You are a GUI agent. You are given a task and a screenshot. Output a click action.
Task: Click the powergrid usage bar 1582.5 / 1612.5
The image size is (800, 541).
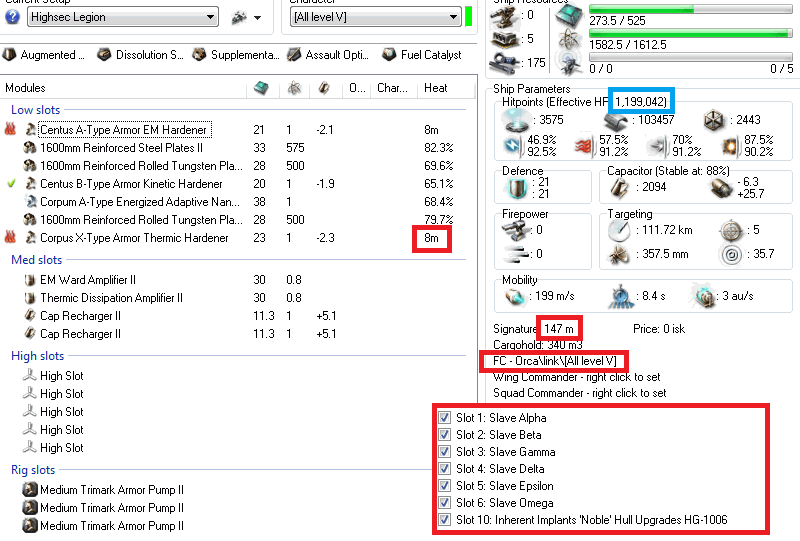(691, 33)
